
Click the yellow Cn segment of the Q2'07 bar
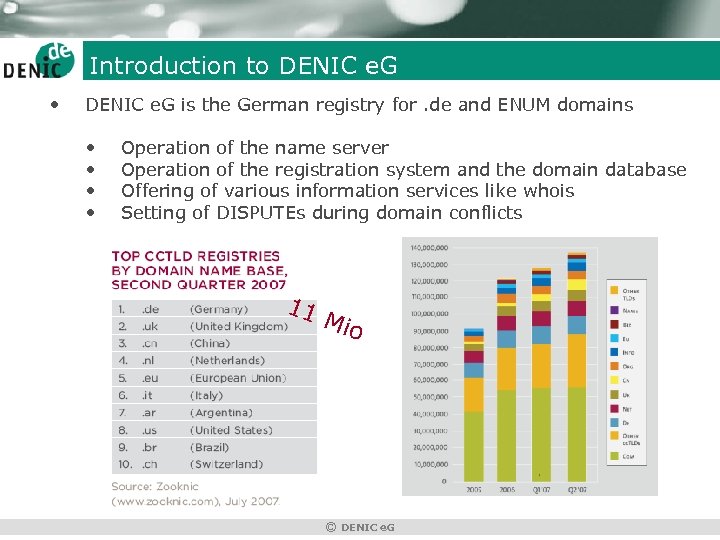point(577,285)
